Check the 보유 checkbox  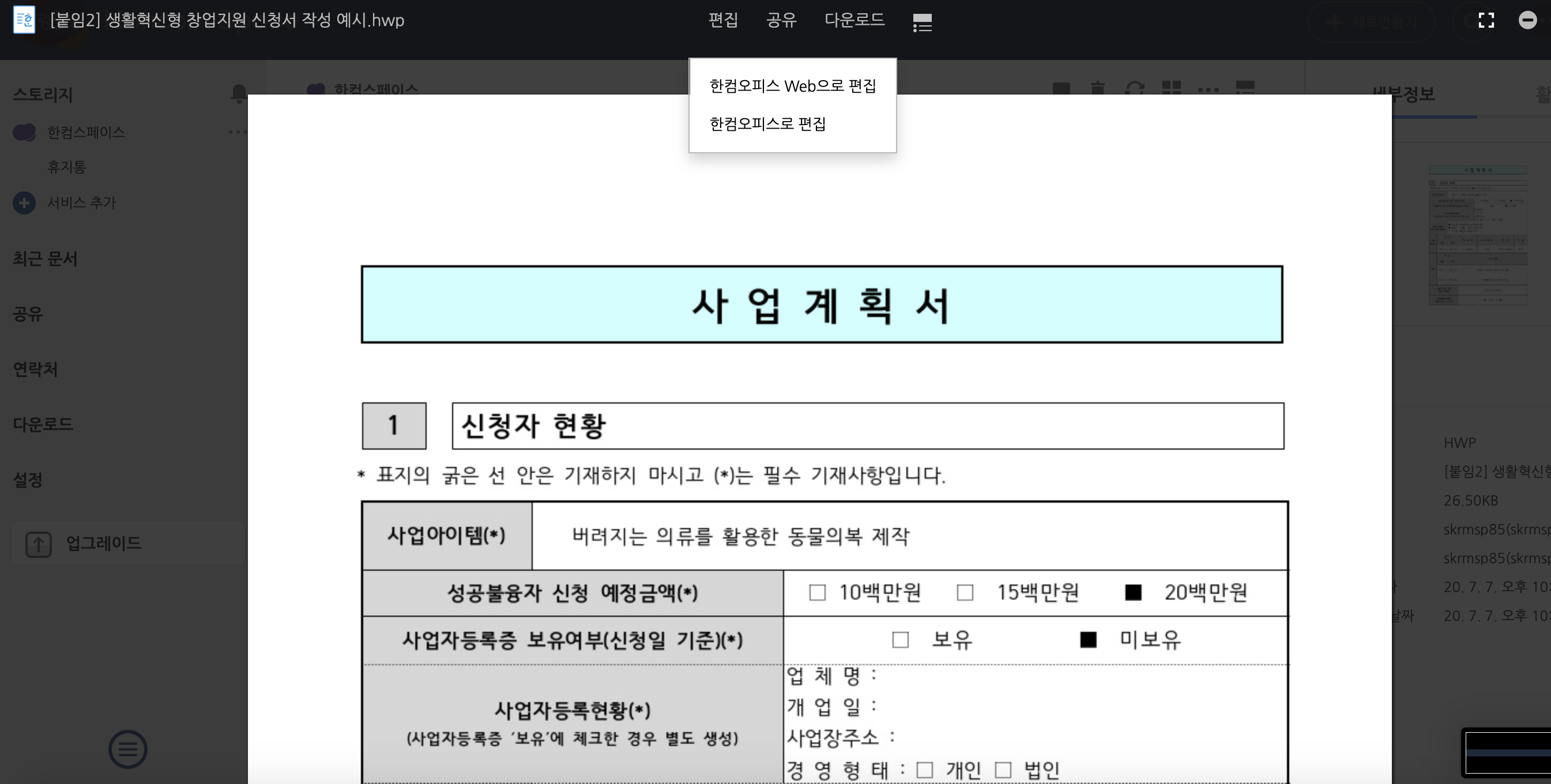coord(900,639)
